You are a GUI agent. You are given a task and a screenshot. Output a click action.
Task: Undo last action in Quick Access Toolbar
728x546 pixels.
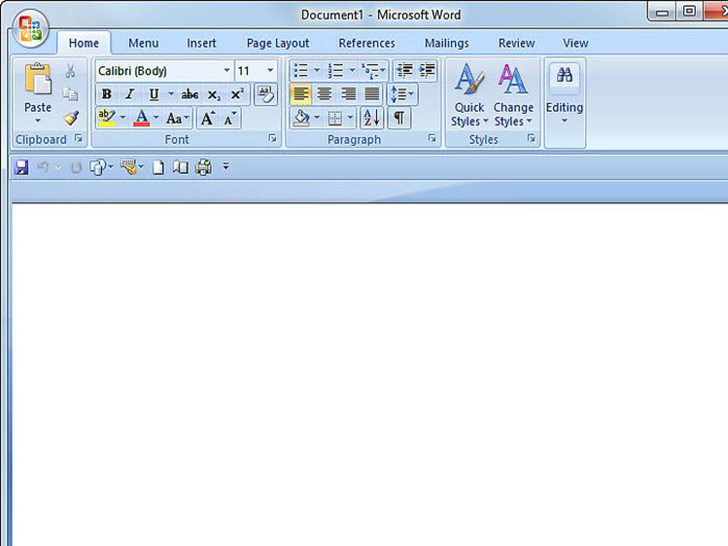[43, 167]
